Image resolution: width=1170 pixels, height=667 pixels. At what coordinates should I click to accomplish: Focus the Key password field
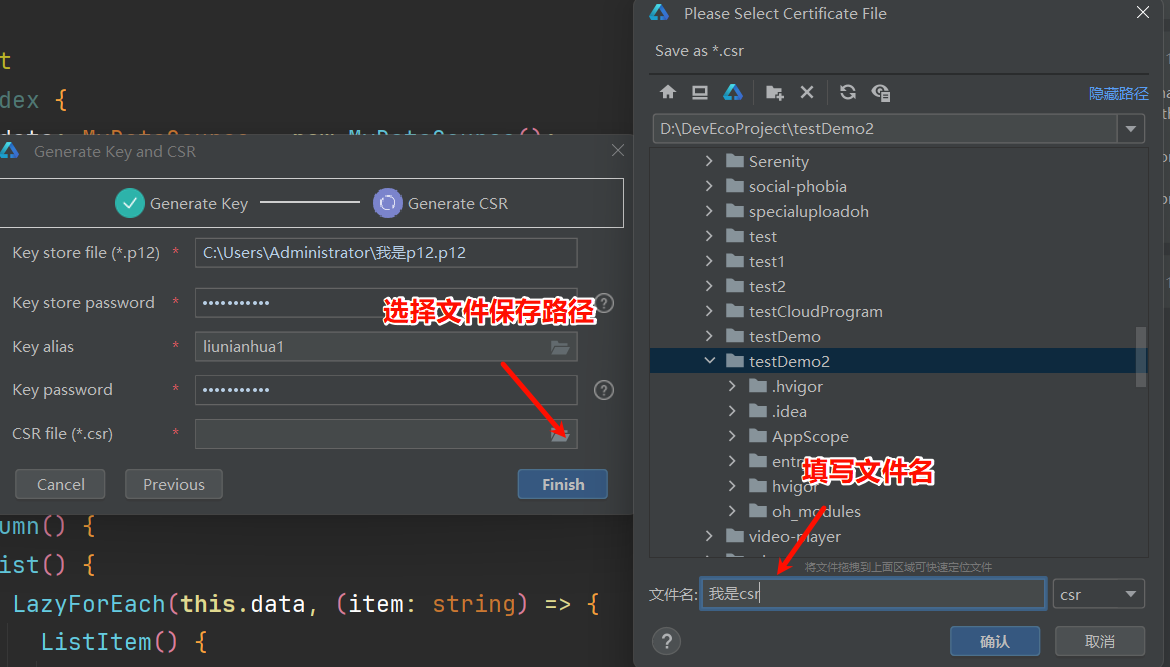pyautogui.click(x=386, y=390)
